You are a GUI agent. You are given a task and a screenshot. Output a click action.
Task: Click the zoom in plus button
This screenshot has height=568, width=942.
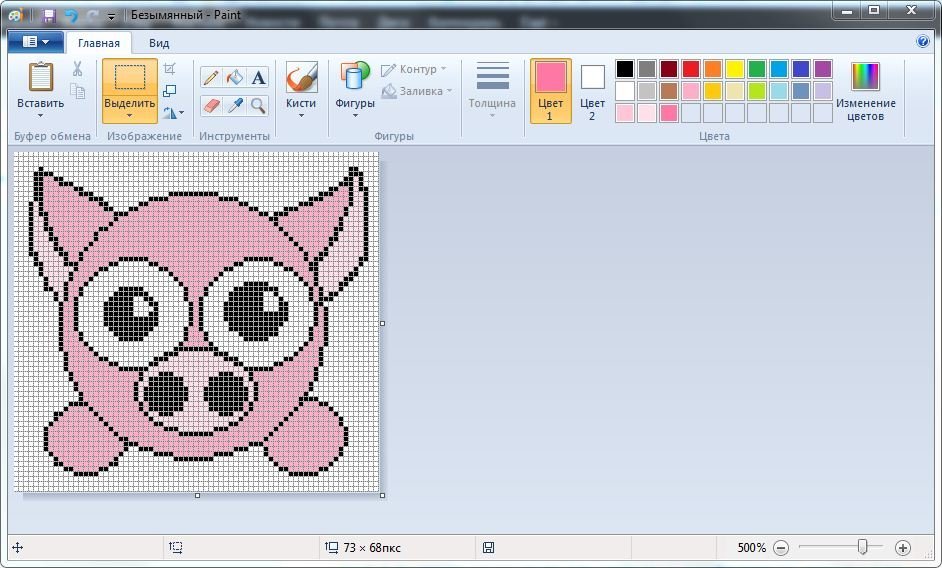click(903, 548)
